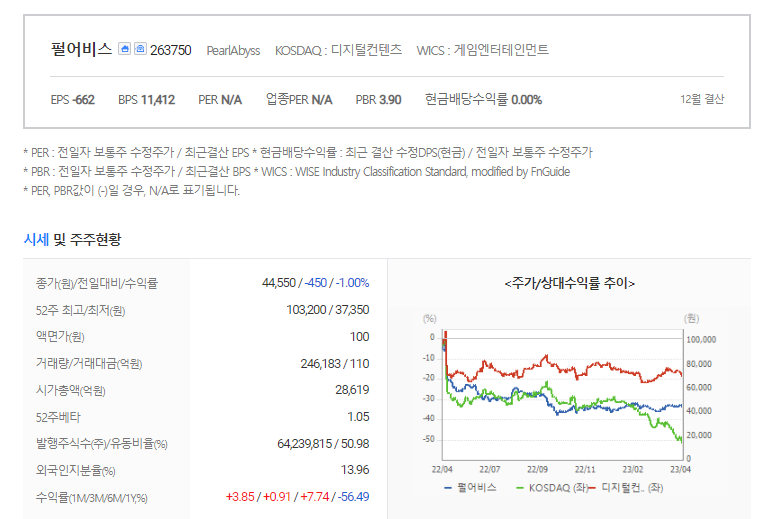The image size is (762, 519).
Task: Select trading volume 246,183 / 110
Action: 335,363
